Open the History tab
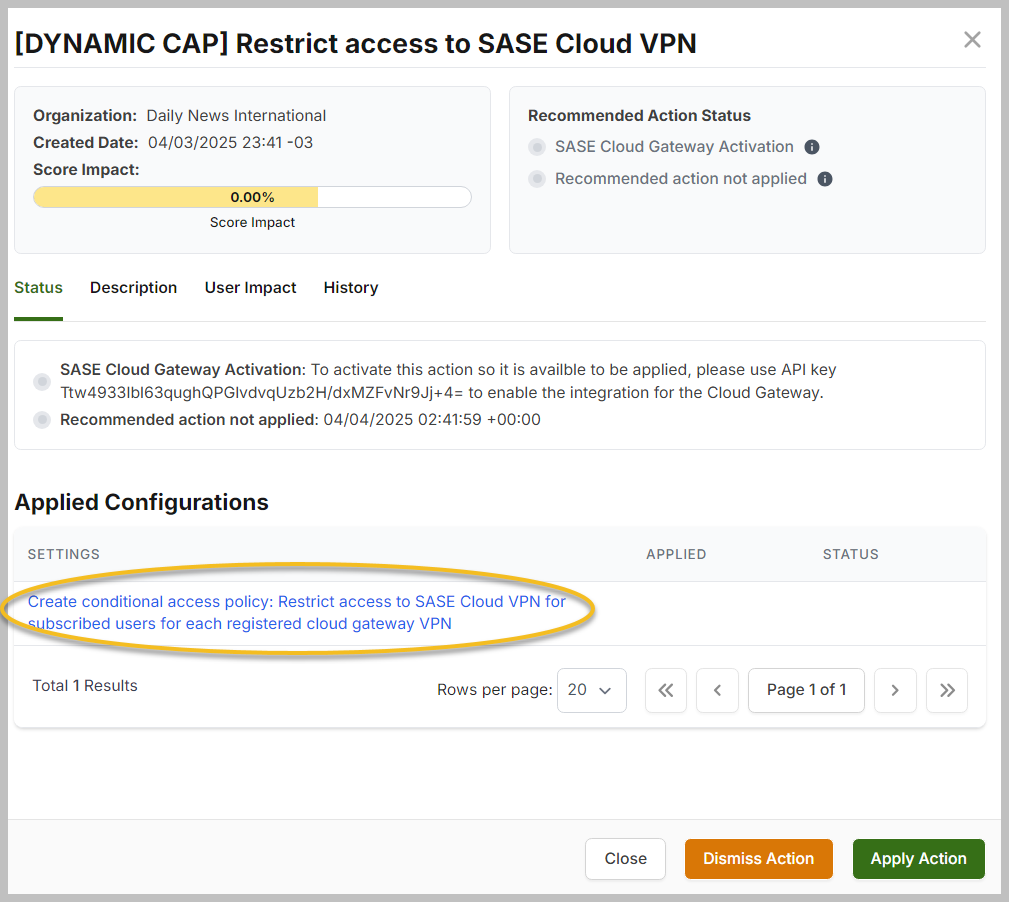The height and width of the screenshot is (902, 1009). [350, 288]
